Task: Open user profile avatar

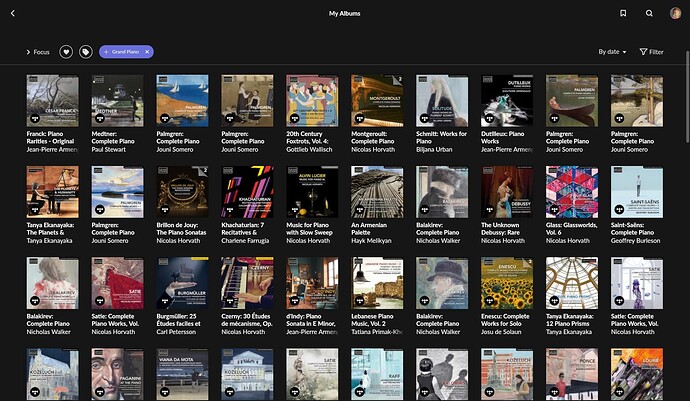Action: [x=675, y=13]
